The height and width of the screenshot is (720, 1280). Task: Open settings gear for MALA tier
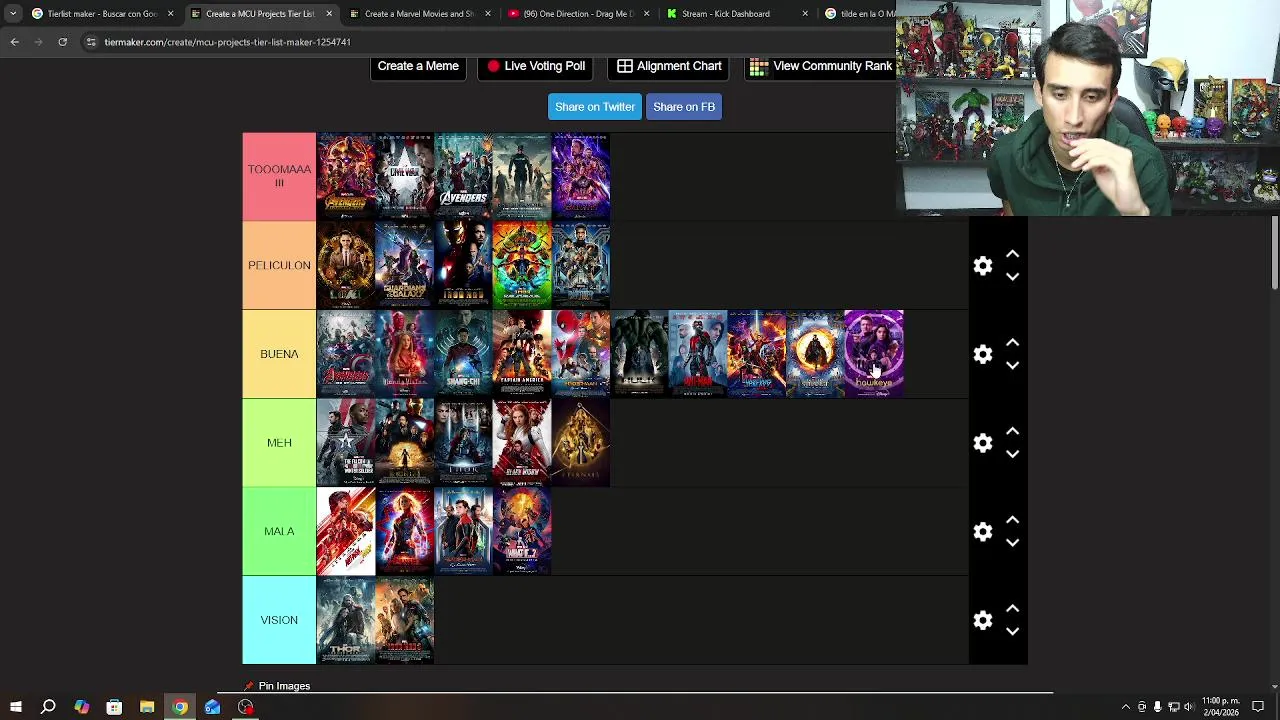coord(983,531)
